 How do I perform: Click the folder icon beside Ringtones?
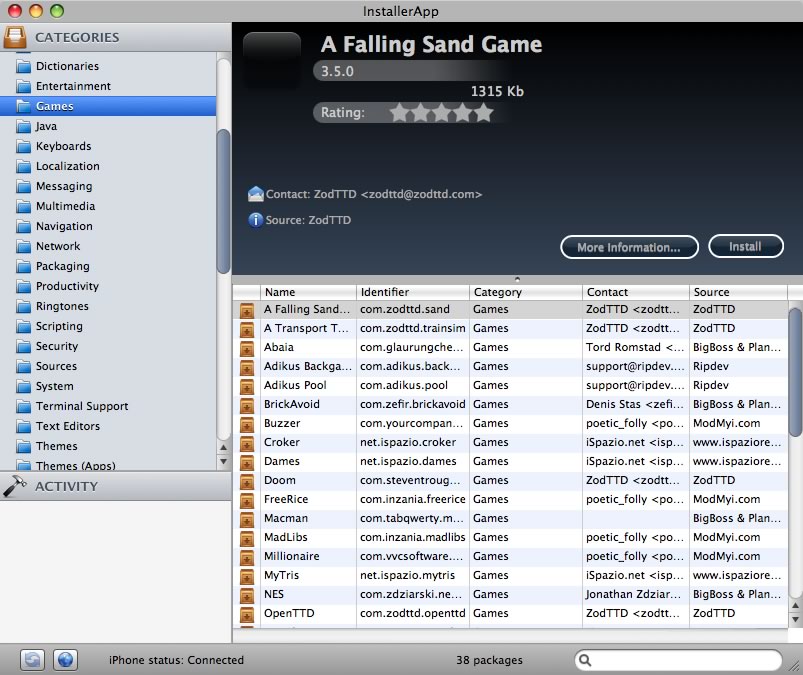point(23,306)
